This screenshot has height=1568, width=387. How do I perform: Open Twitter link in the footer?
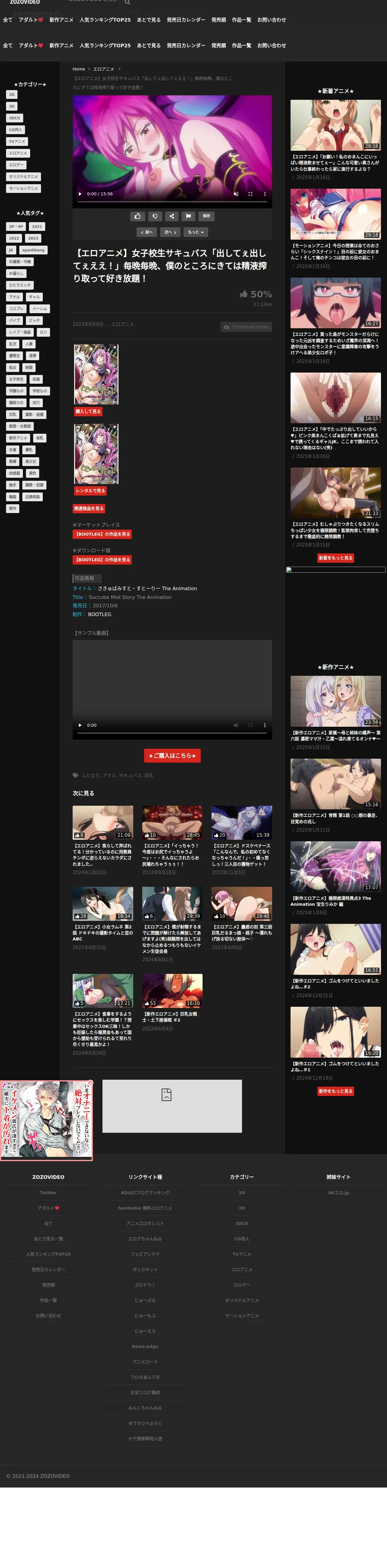pyautogui.click(x=48, y=1192)
